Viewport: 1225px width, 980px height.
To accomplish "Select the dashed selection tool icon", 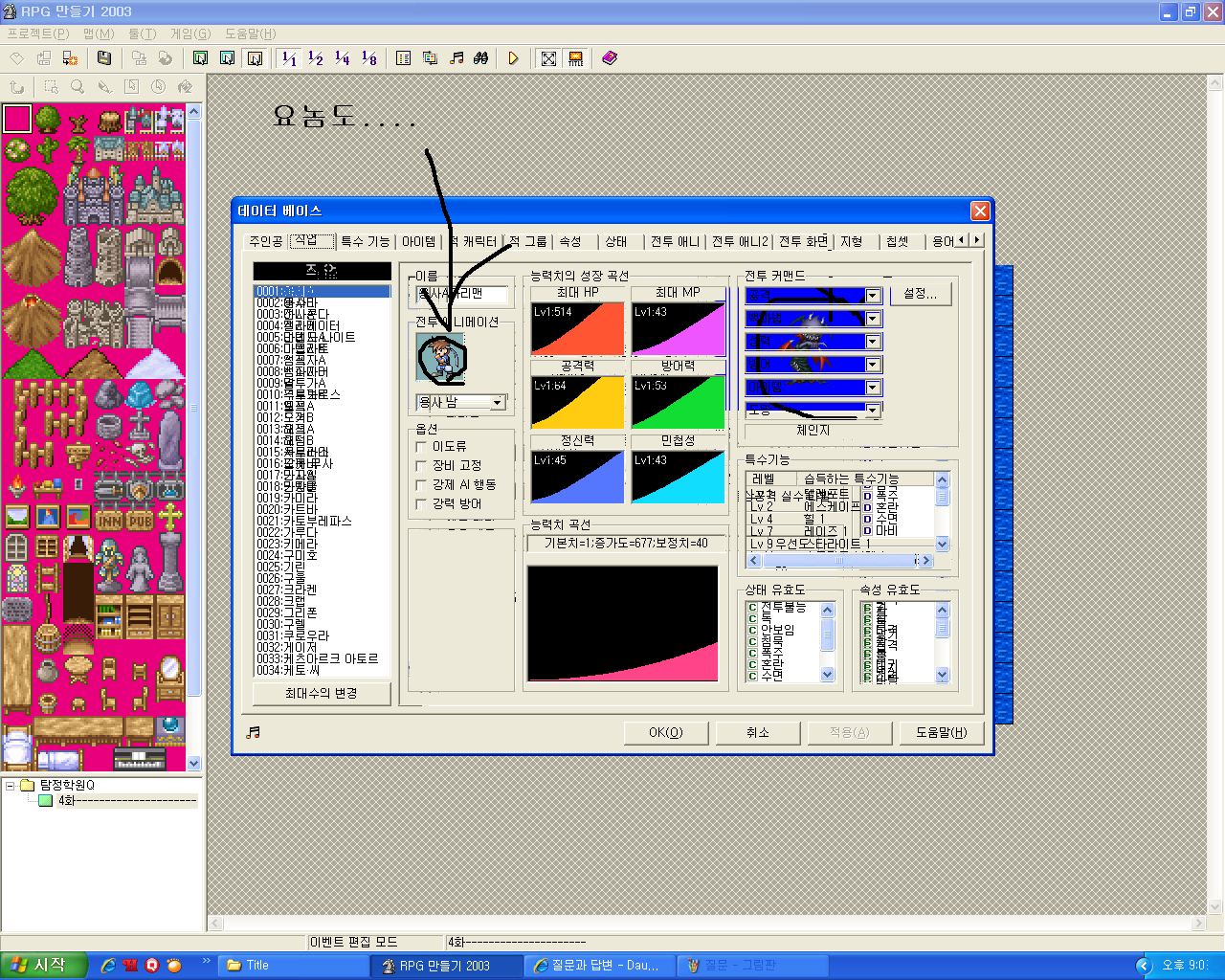I will [51, 87].
